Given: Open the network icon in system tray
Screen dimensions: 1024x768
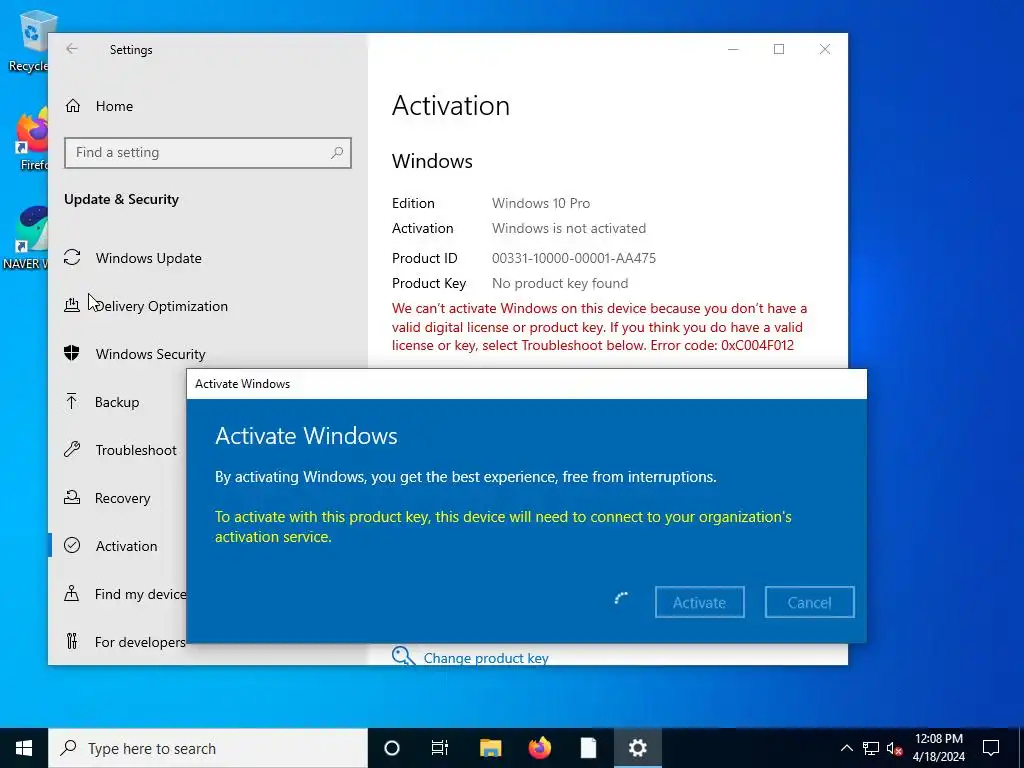Looking at the screenshot, I should point(871,748).
